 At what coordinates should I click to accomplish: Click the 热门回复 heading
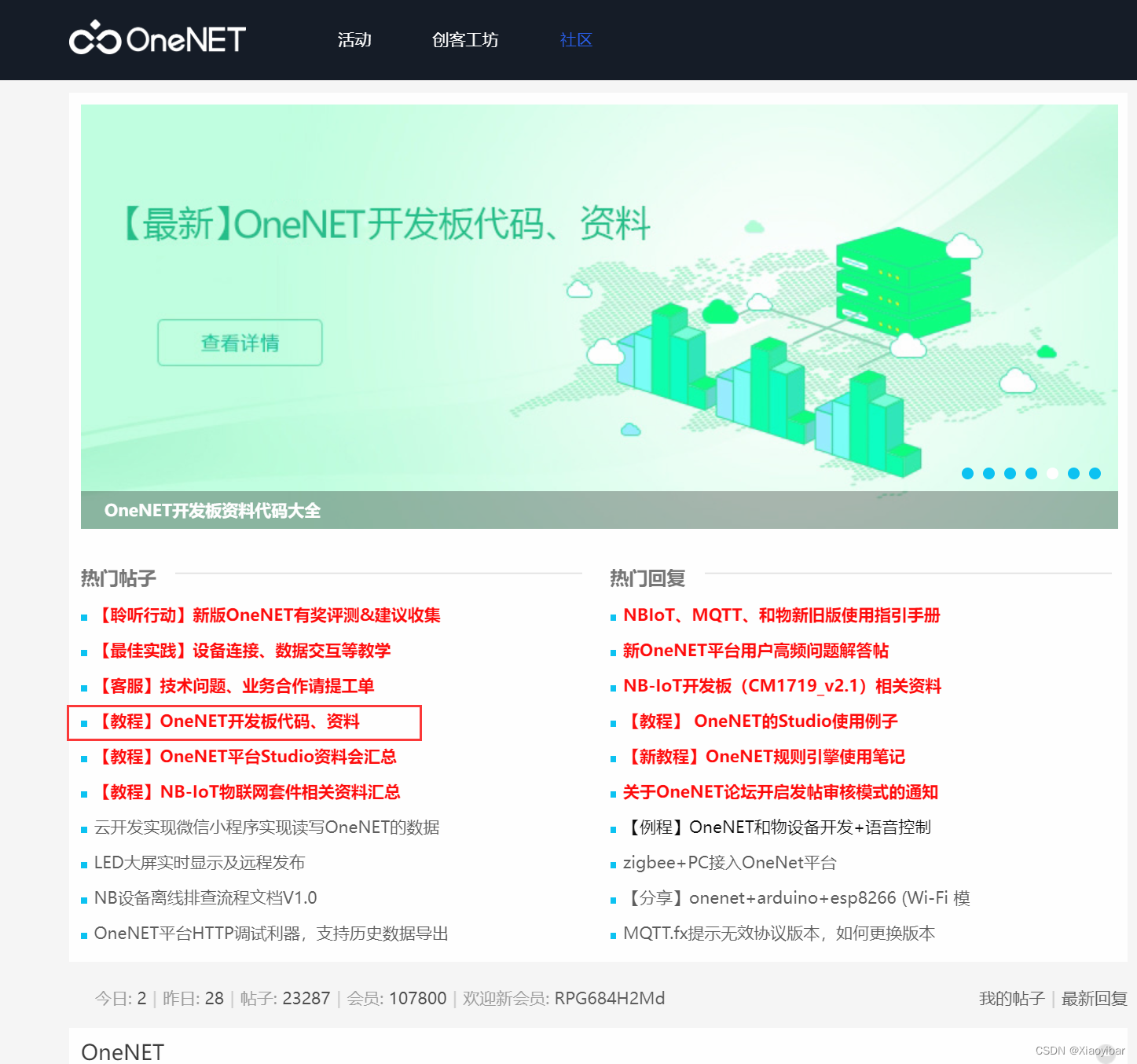(648, 578)
